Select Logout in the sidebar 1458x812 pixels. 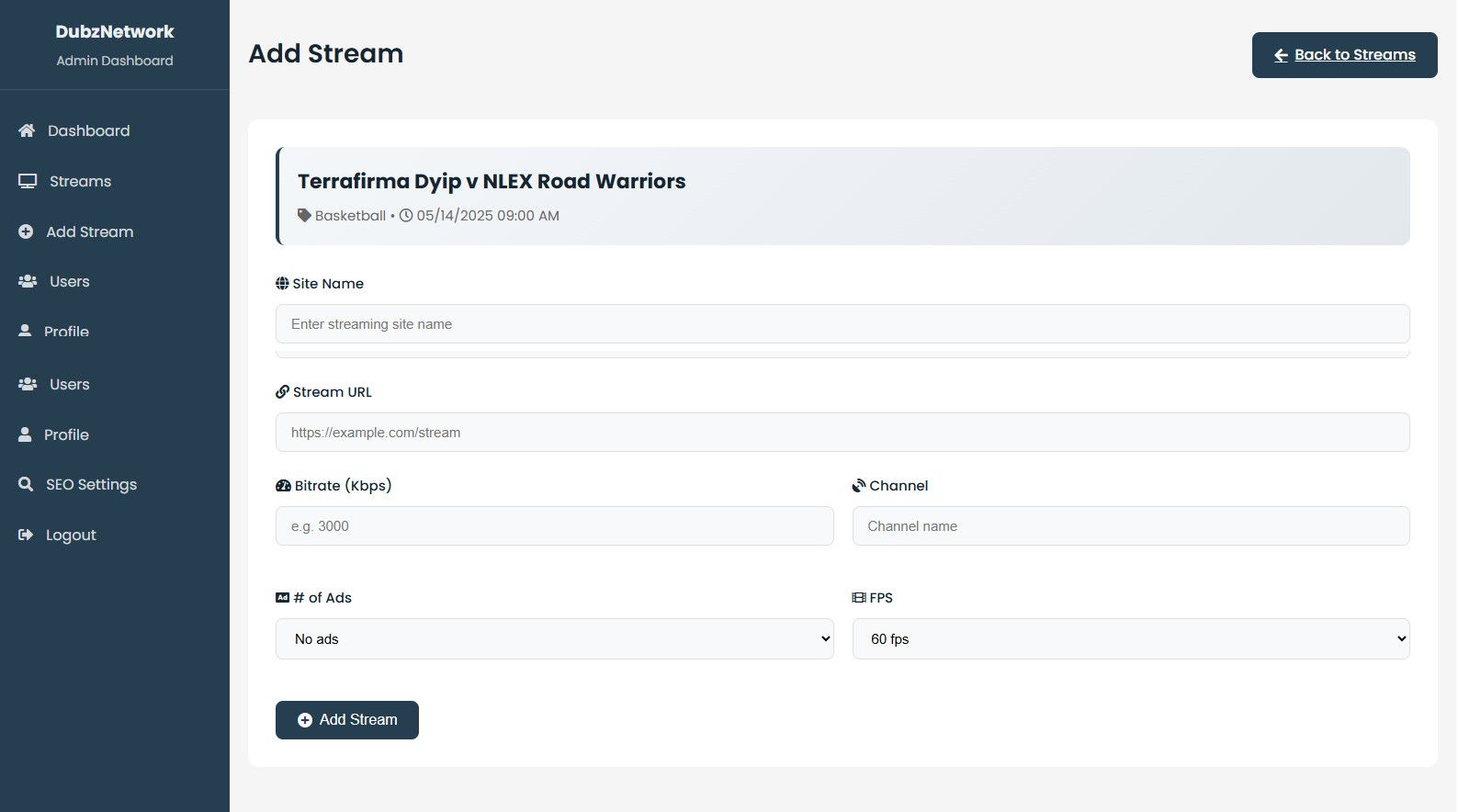point(115,535)
